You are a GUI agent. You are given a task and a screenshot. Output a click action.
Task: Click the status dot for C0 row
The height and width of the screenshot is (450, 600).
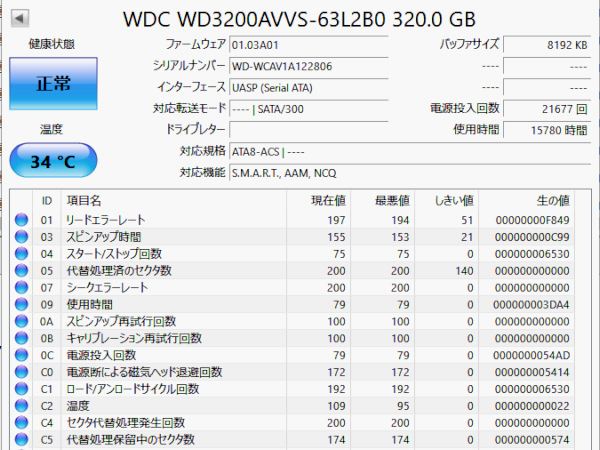21,372
